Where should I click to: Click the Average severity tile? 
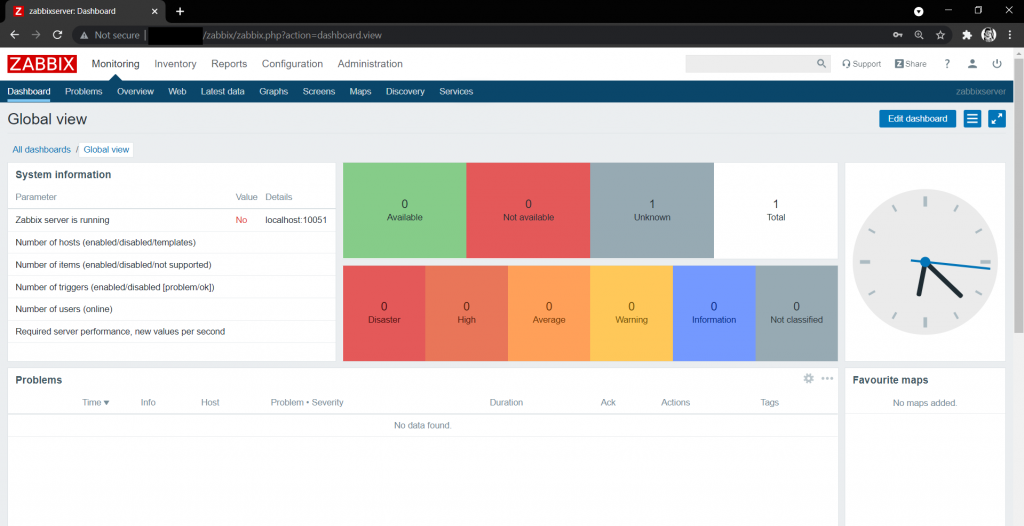549,313
